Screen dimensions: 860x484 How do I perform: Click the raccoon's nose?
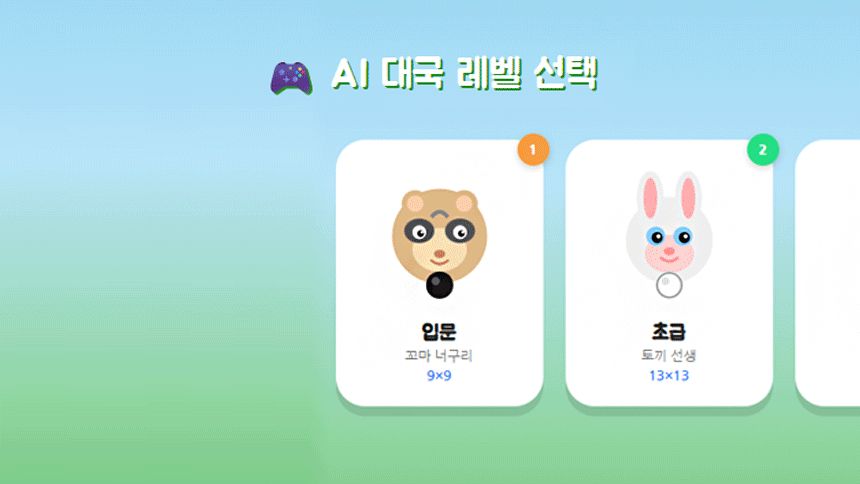click(439, 254)
